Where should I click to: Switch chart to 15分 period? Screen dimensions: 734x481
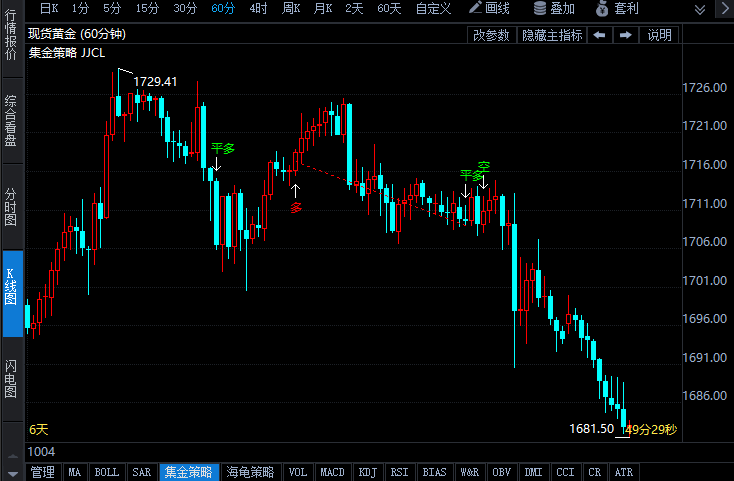(x=147, y=8)
